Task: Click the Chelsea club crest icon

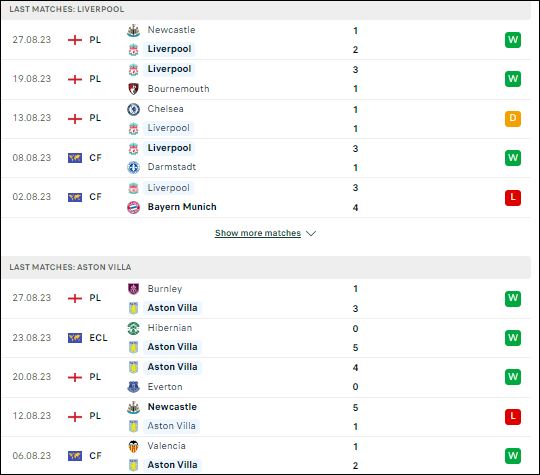Action: pos(133,109)
